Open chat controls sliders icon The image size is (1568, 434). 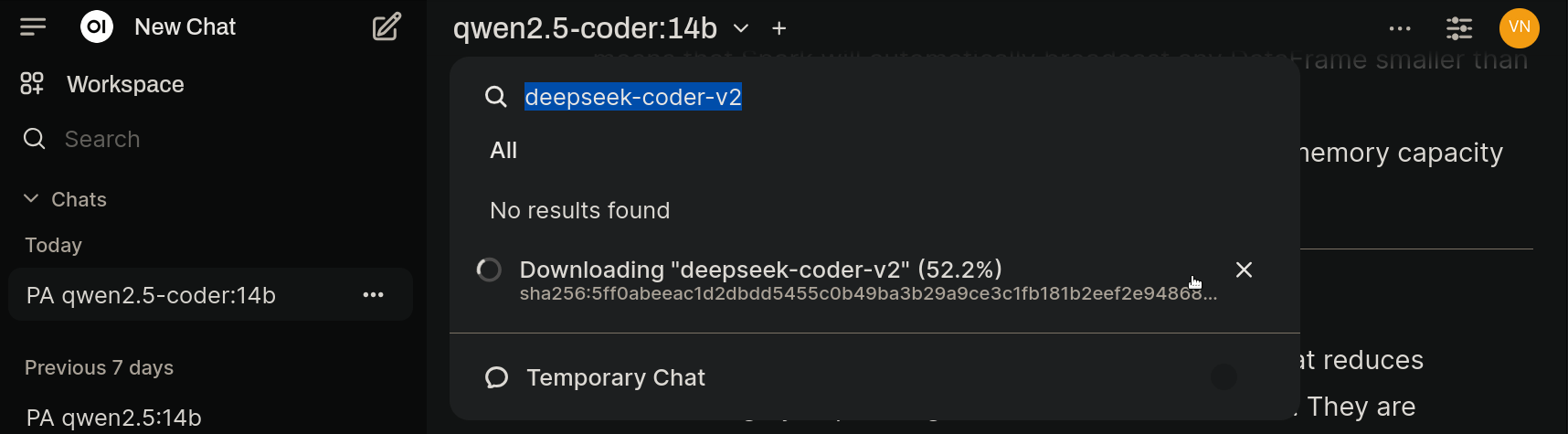pyautogui.click(x=1459, y=28)
